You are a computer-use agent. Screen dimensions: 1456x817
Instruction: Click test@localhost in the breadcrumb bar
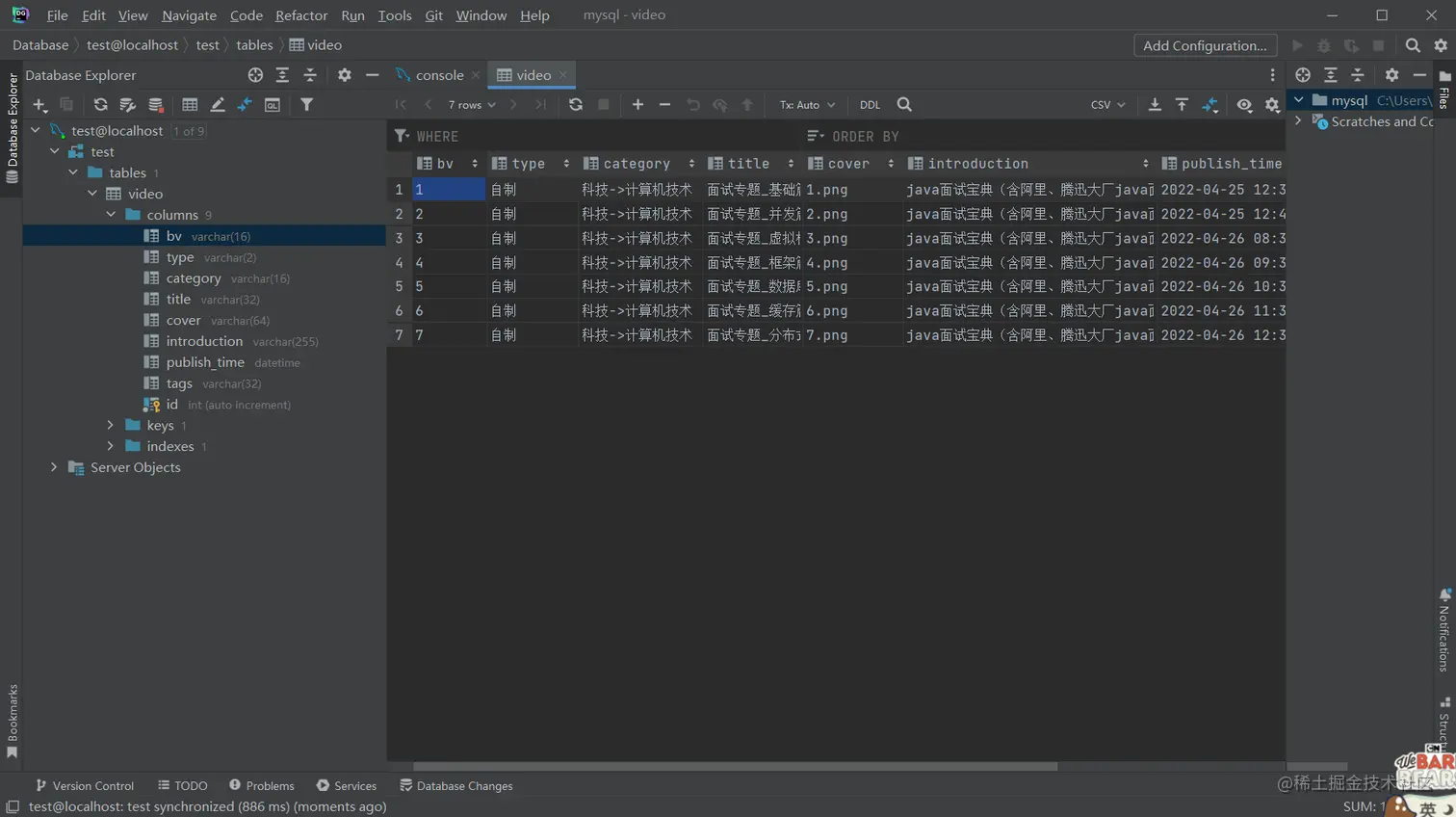tap(132, 45)
